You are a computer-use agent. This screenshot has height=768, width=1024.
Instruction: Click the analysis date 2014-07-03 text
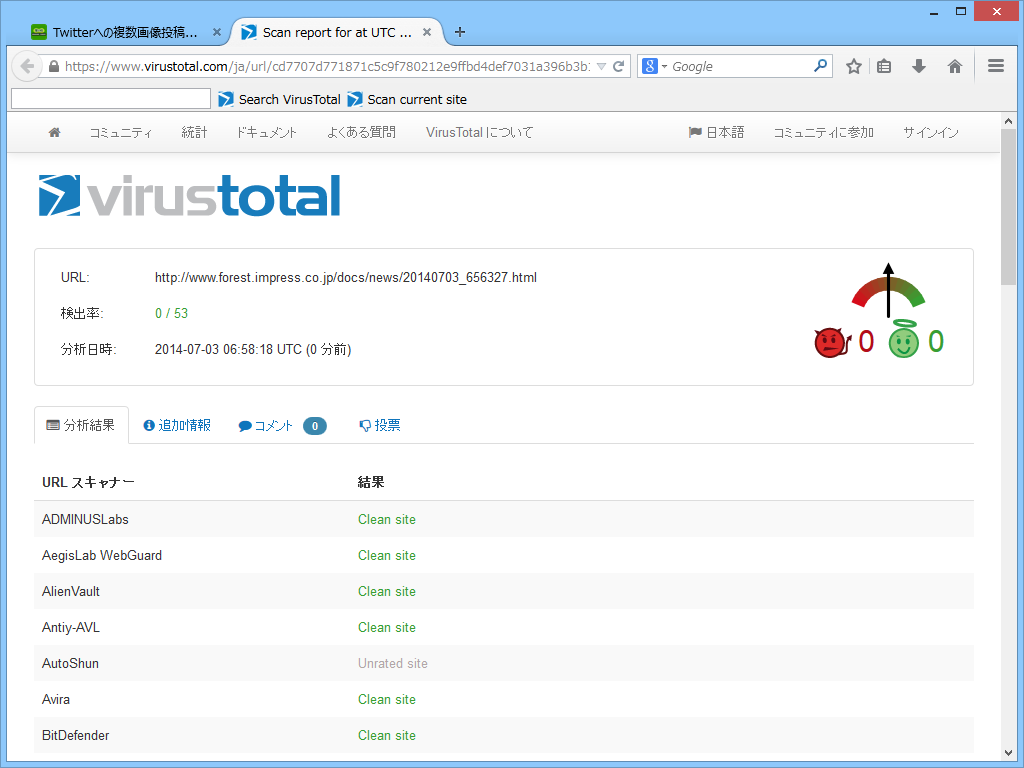click(253, 349)
